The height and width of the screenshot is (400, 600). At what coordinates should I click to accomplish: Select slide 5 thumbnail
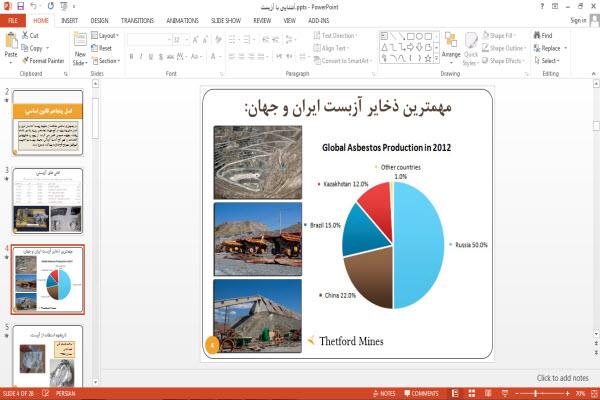(x=48, y=356)
